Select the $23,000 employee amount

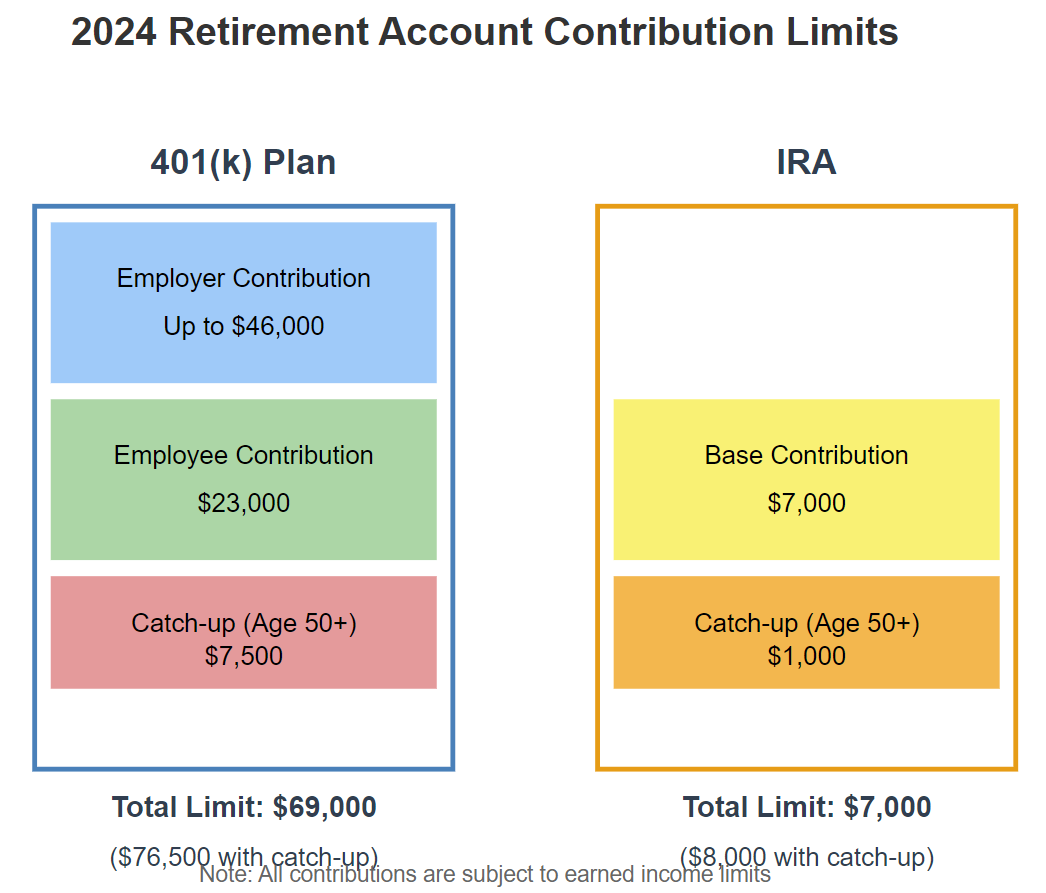pos(243,503)
